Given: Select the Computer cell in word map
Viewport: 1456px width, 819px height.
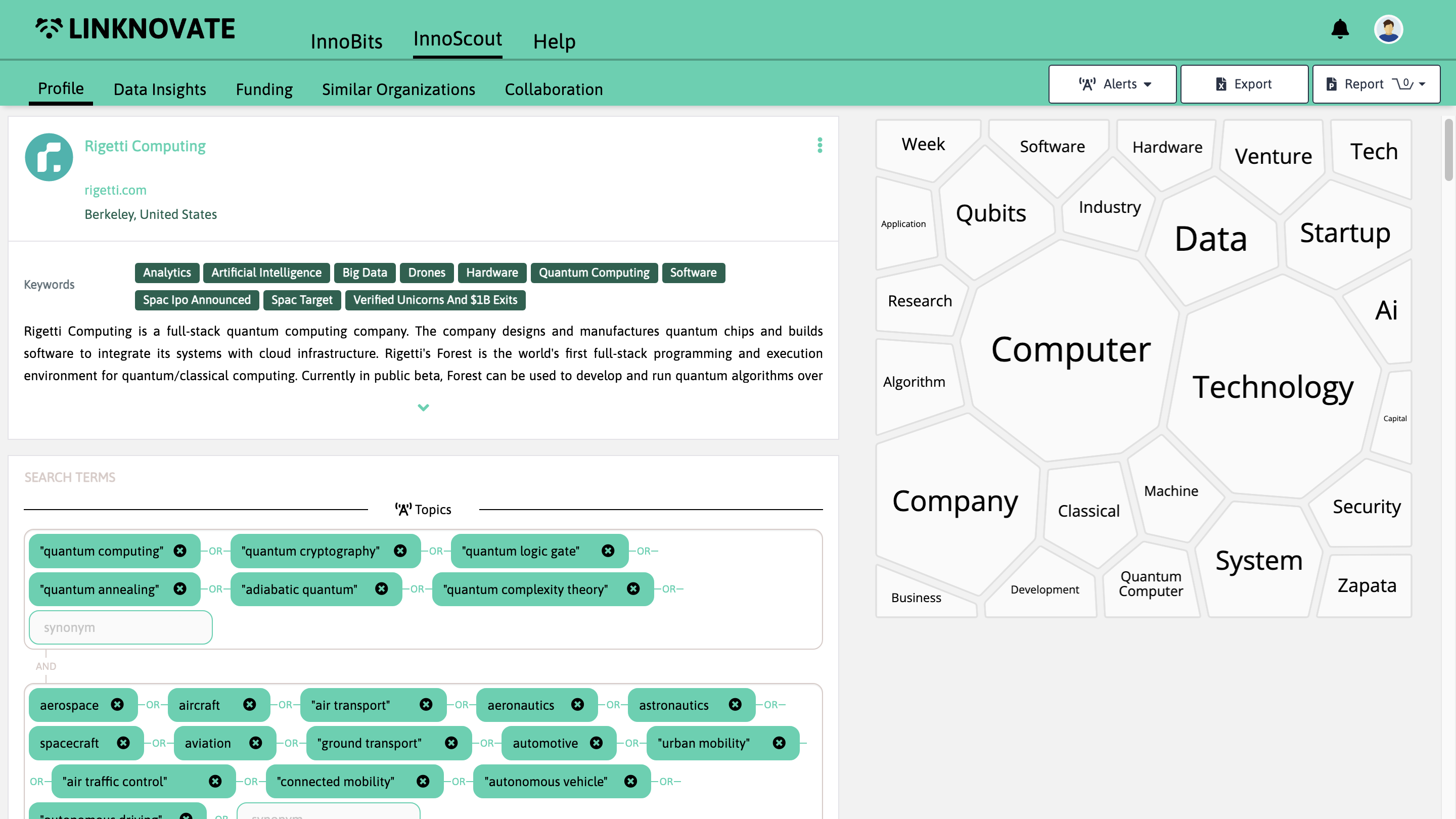Looking at the screenshot, I should [1071, 349].
